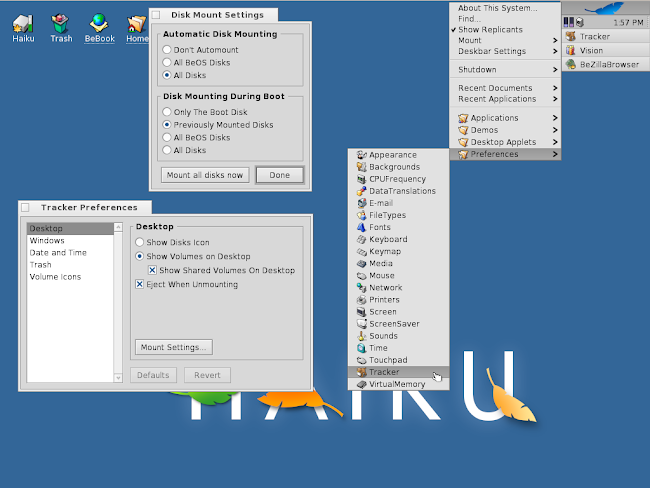Click the Time preference icon
Screen dimensions: 650x488
[361, 347]
